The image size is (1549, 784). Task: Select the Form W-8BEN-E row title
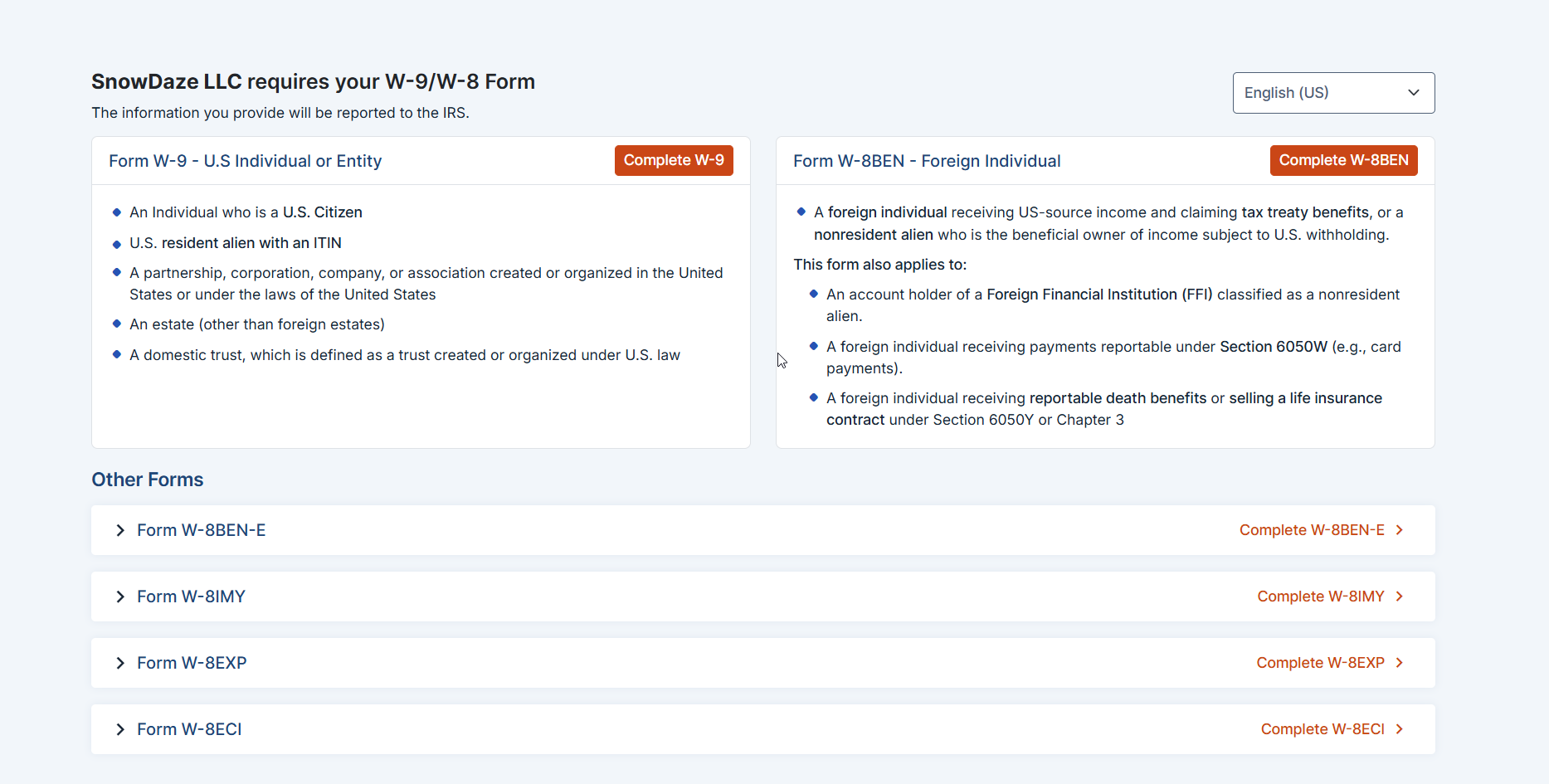pyautogui.click(x=202, y=530)
